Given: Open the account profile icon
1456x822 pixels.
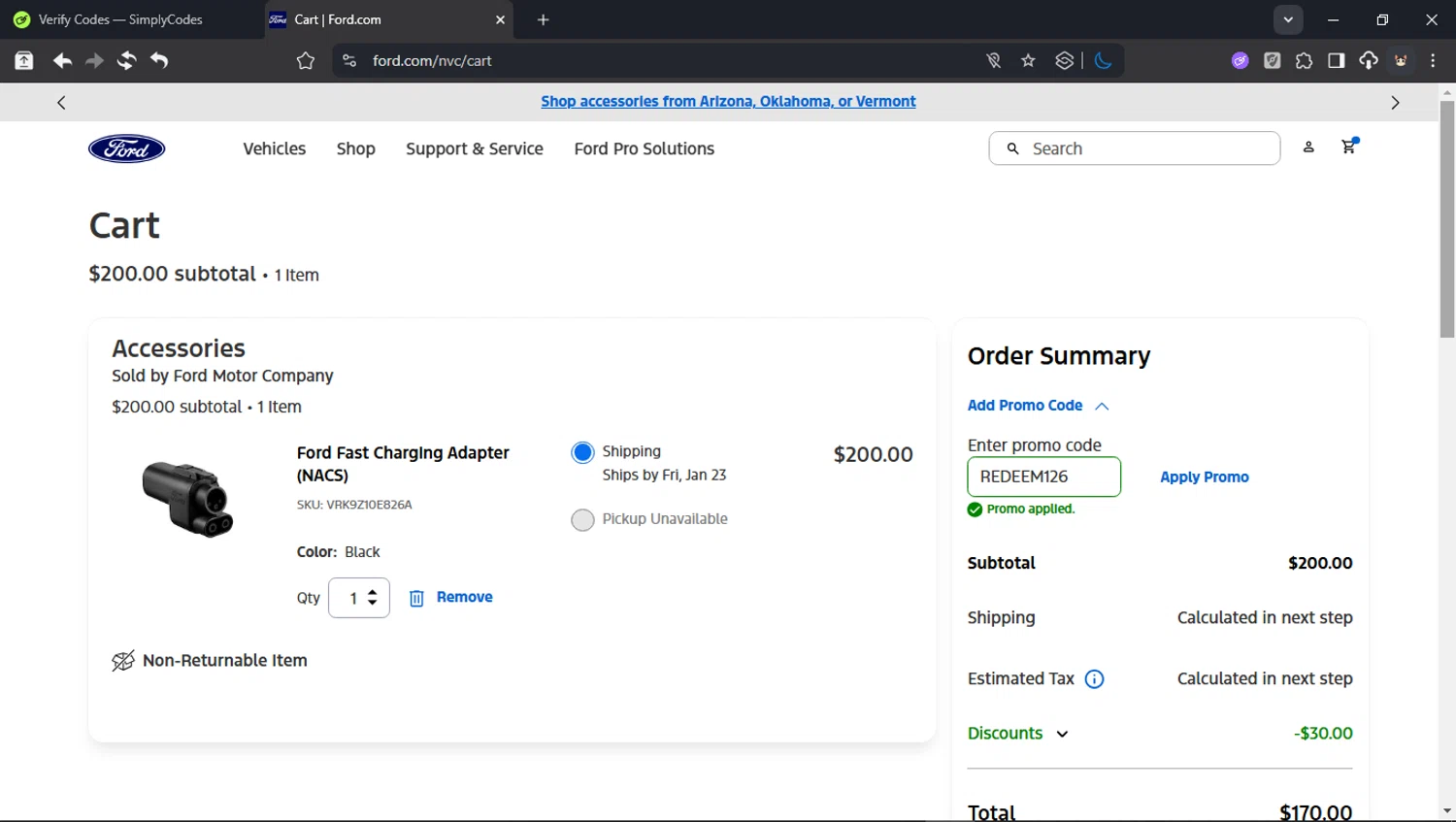Looking at the screenshot, I should (1308, 148).
